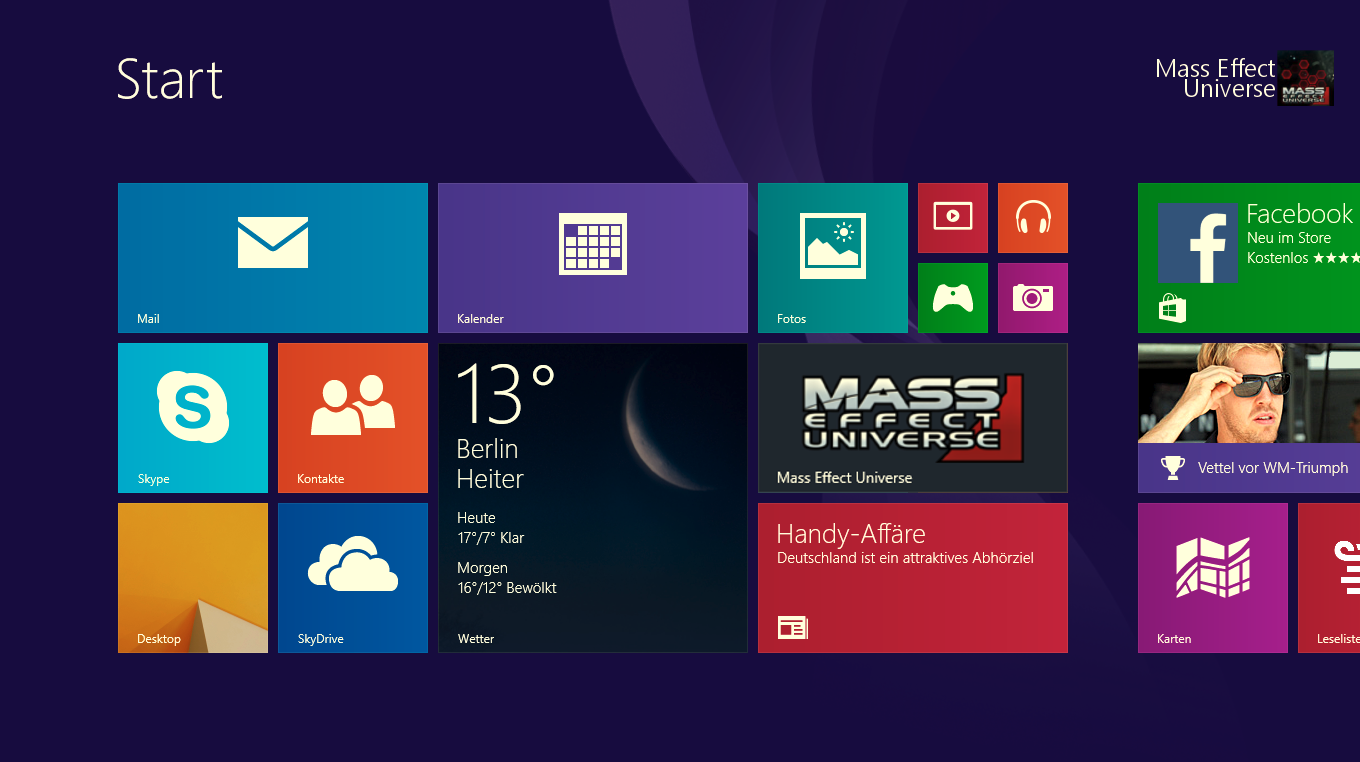Click the Mass Effect Universe user account name

point(1214,78)
